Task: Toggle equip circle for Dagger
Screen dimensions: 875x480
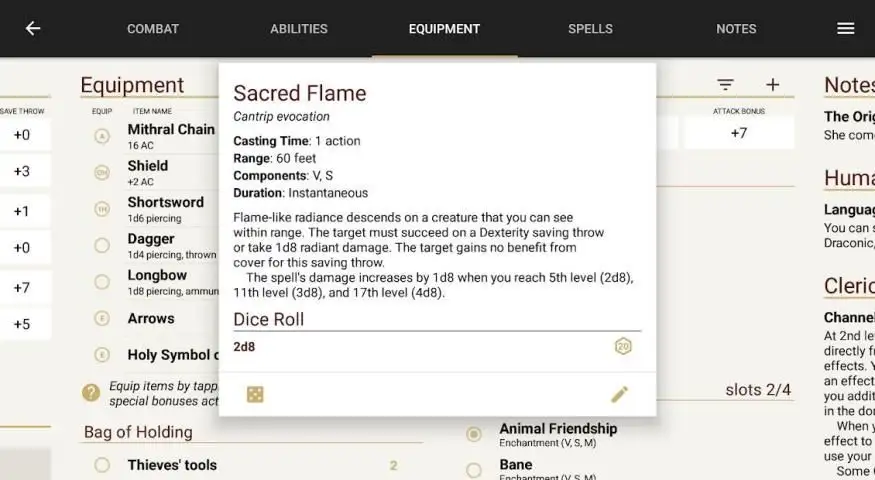Action: coord(102,245)
